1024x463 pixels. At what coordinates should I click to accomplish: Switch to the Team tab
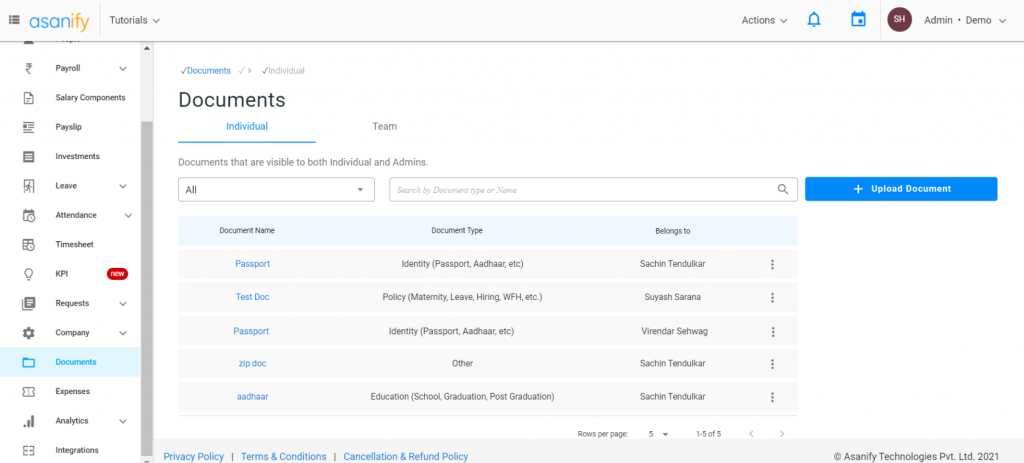pyautogui.click(x=384, y=127)
